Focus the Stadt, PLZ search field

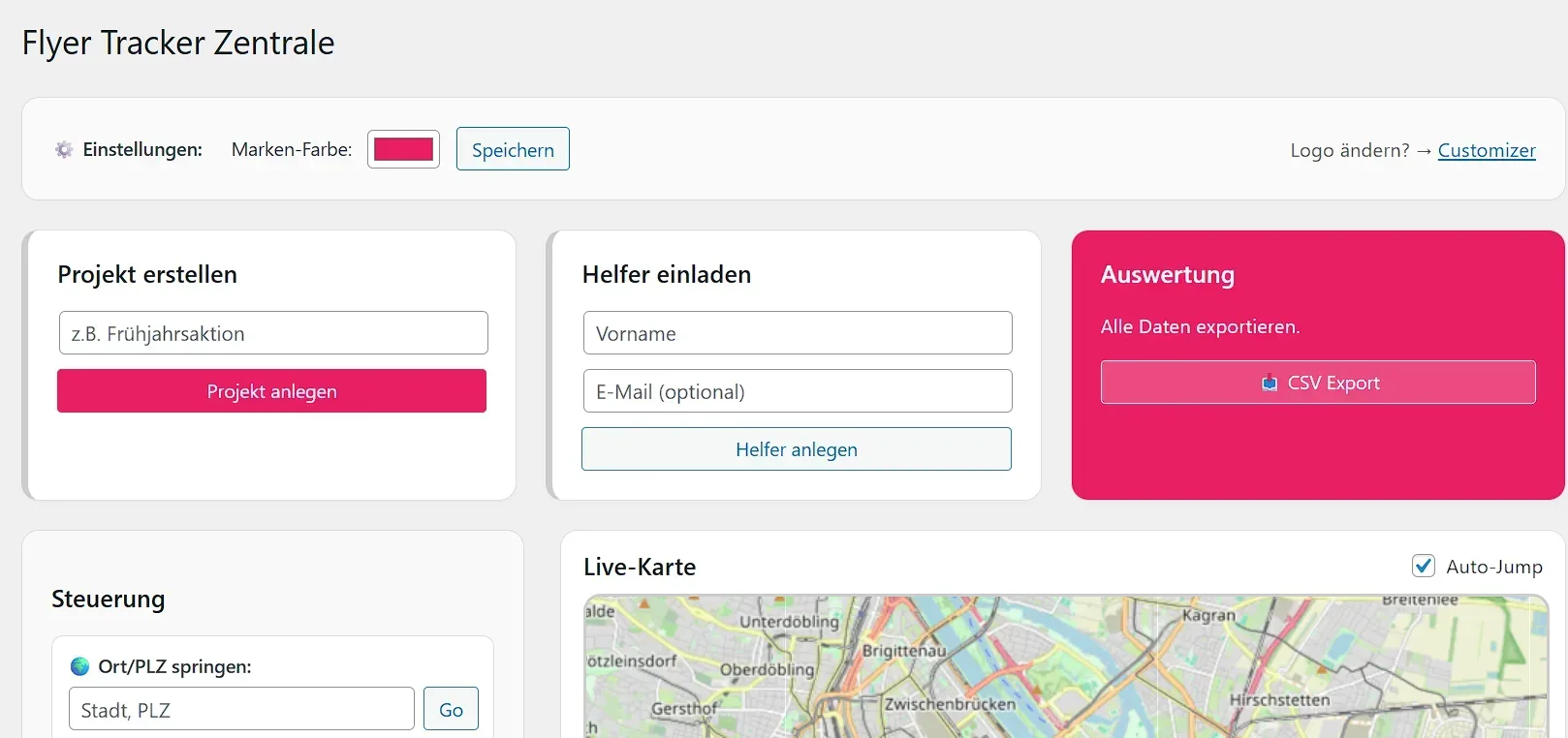(x=241, y=710)
